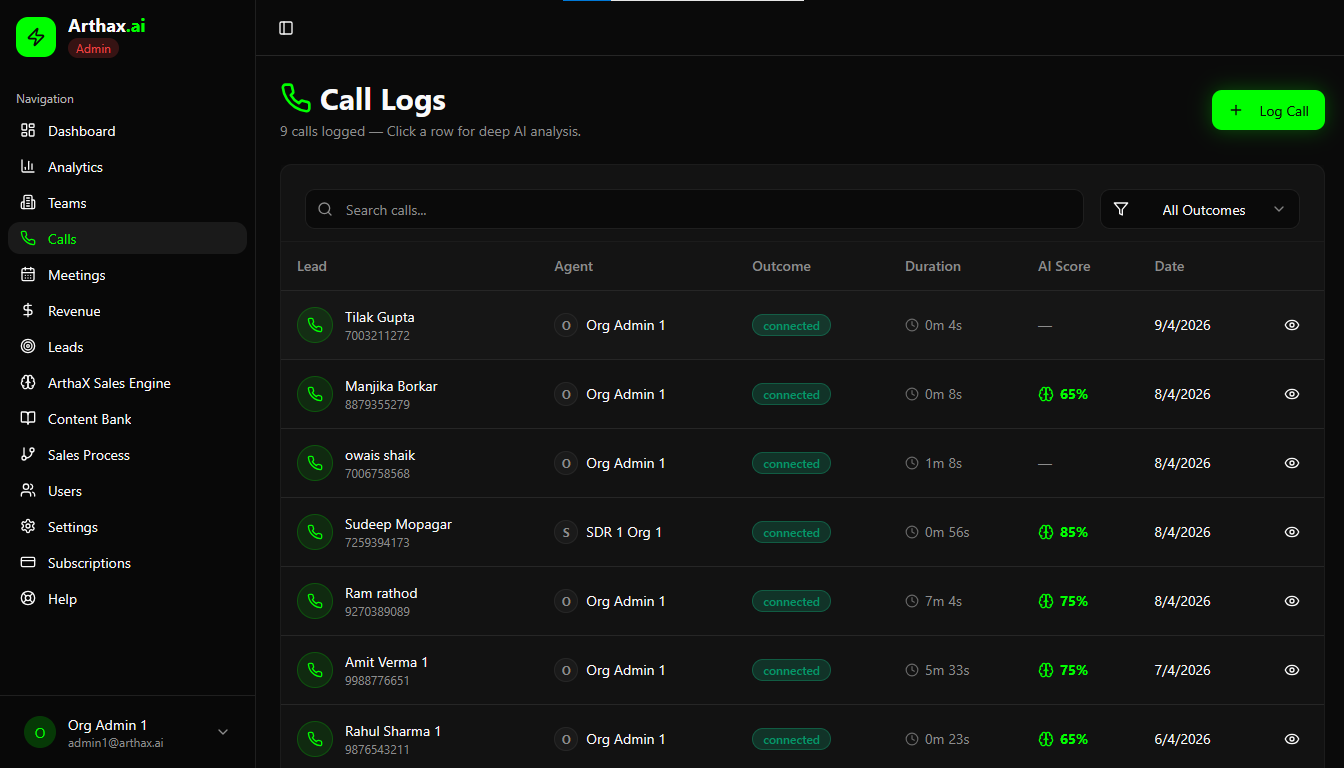Viewport: 1344px width, 768px height.
Task: Click the clock icon beside 7m 4s duration
Action: (912, 601)
